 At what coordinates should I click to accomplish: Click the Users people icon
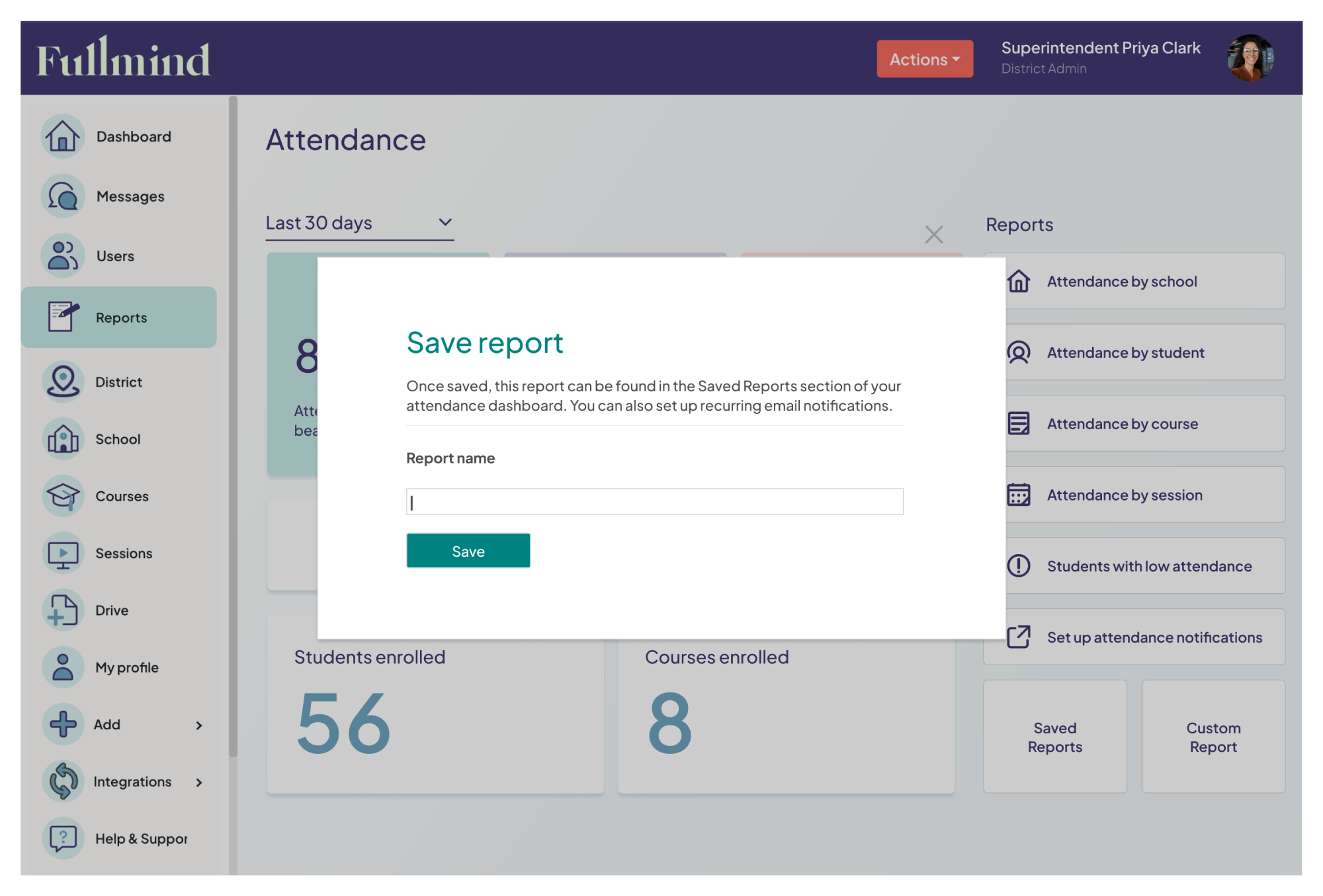click(63, 256)
